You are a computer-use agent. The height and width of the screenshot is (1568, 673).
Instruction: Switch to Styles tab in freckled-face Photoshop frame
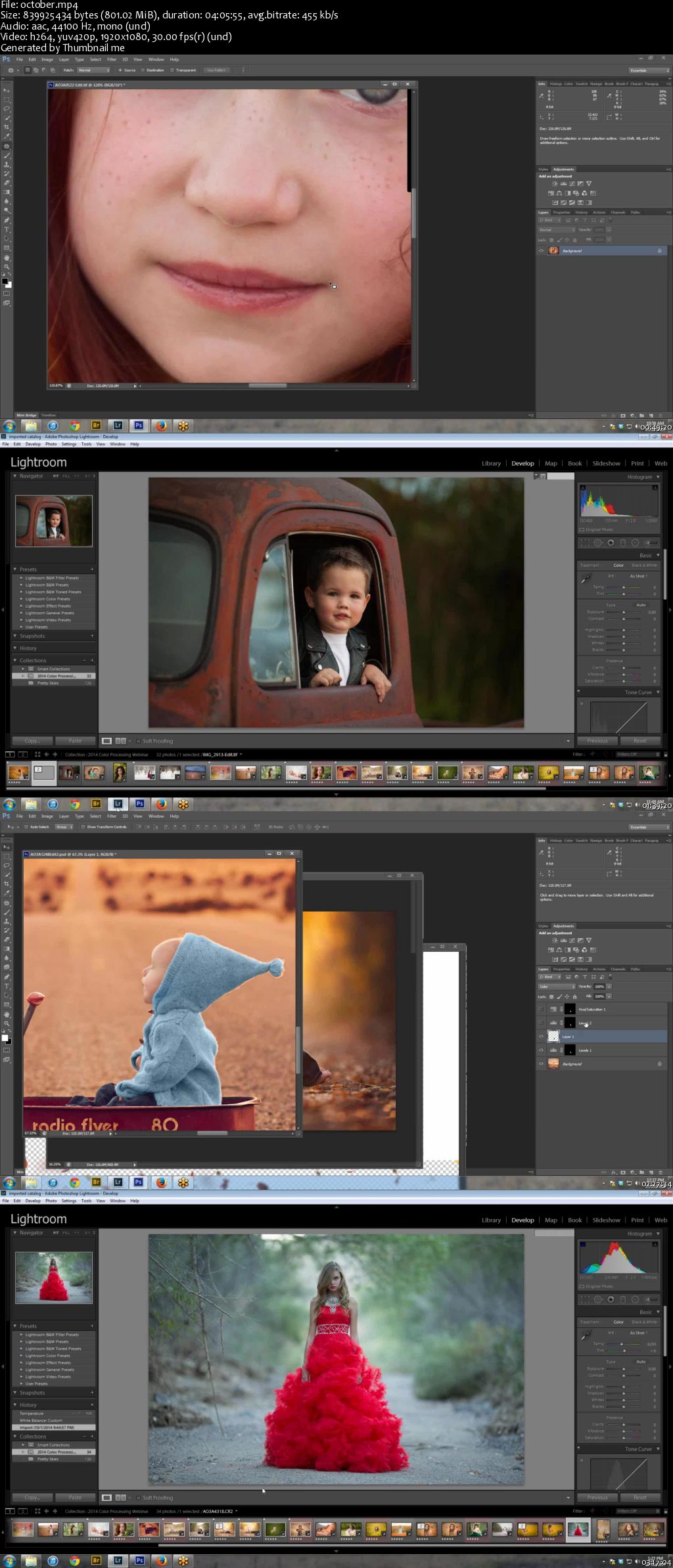tap(544, 169)
